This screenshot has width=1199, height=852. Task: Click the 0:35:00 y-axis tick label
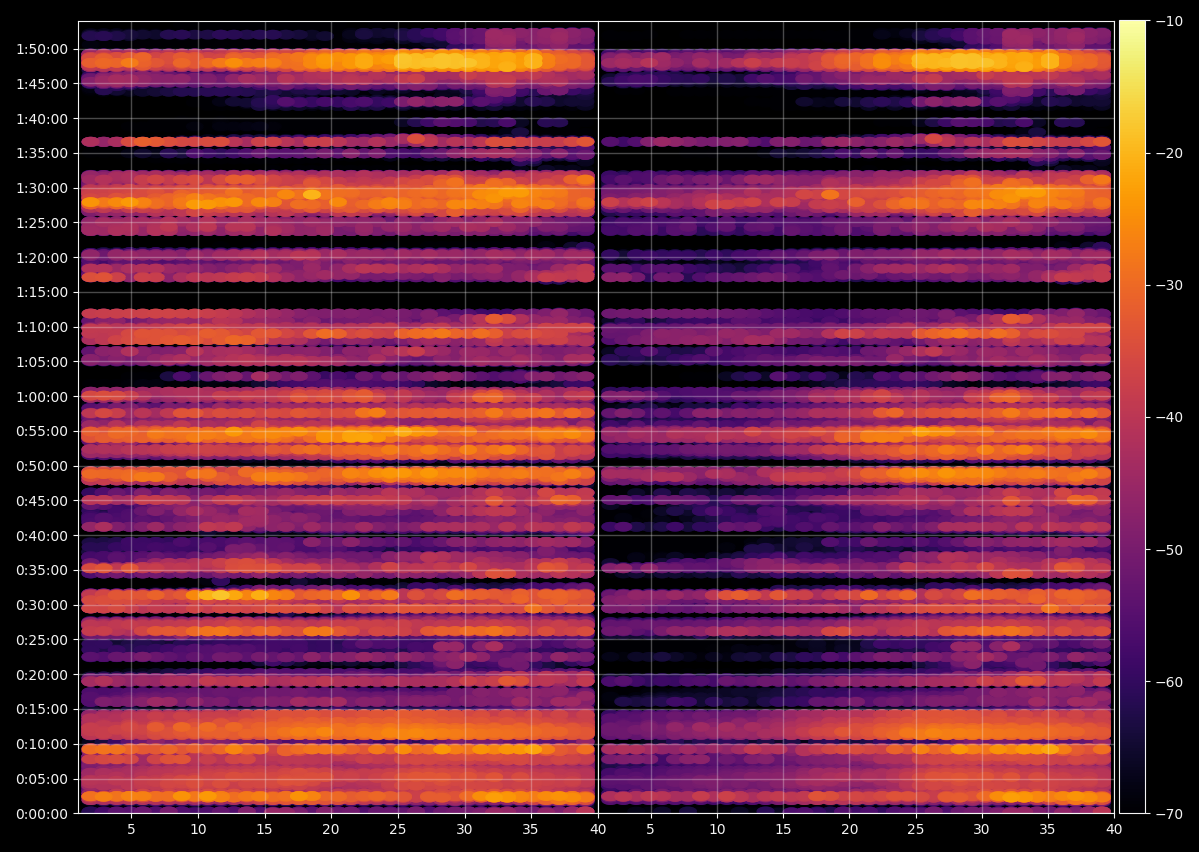click(42, 571)
